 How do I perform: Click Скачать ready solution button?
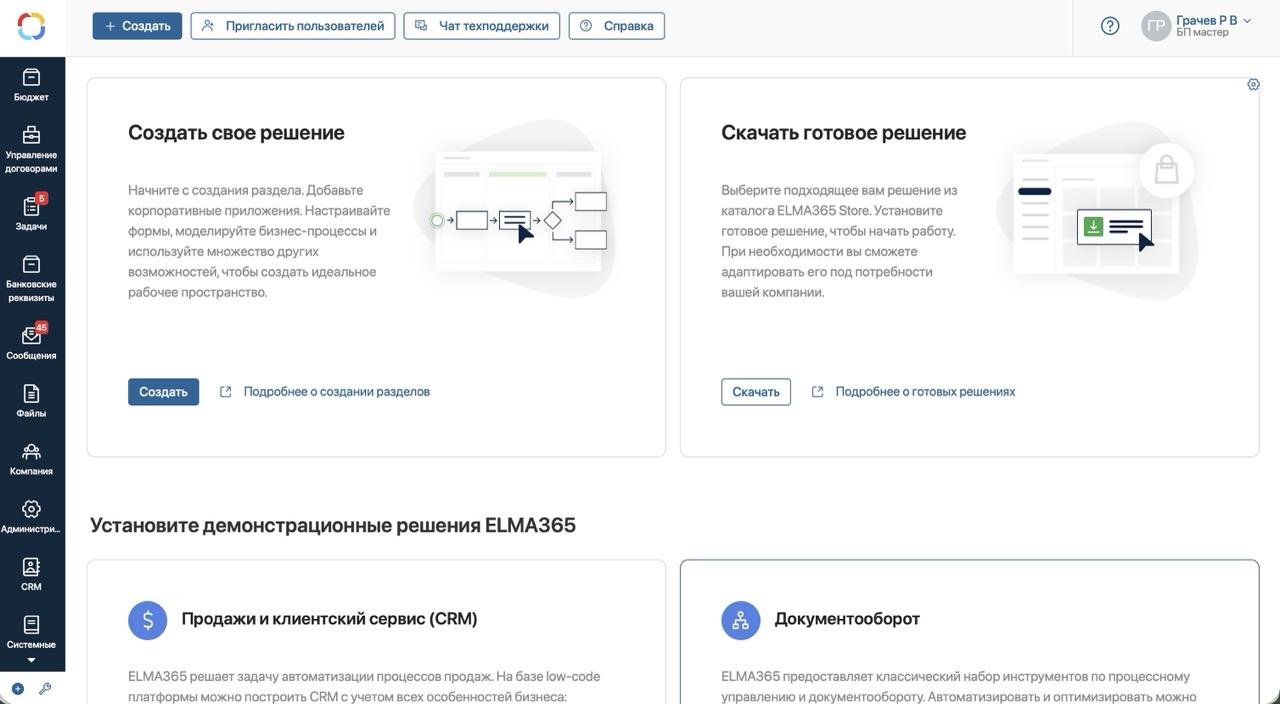pos(756,392)
